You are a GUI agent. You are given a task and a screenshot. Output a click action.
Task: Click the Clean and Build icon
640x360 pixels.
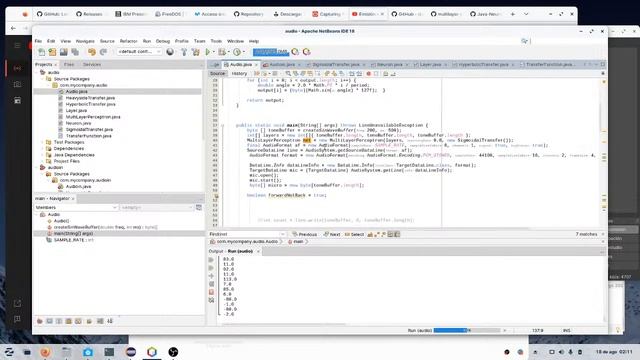[196, 52]
